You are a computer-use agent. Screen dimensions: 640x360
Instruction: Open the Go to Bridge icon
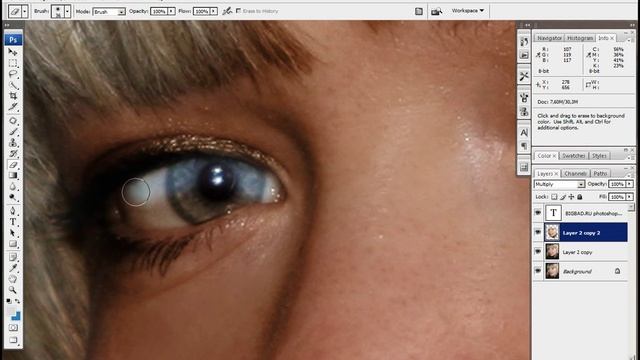pyautogui.click(x=436, y=11)
